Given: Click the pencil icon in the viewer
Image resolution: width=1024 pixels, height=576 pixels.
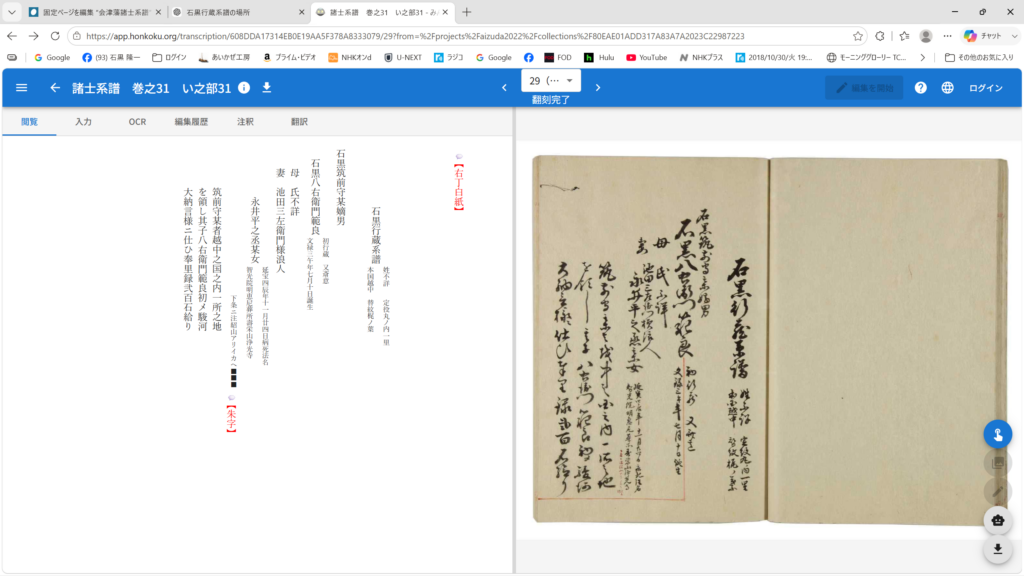Looking at the screenshot, I should coord(998,492).
